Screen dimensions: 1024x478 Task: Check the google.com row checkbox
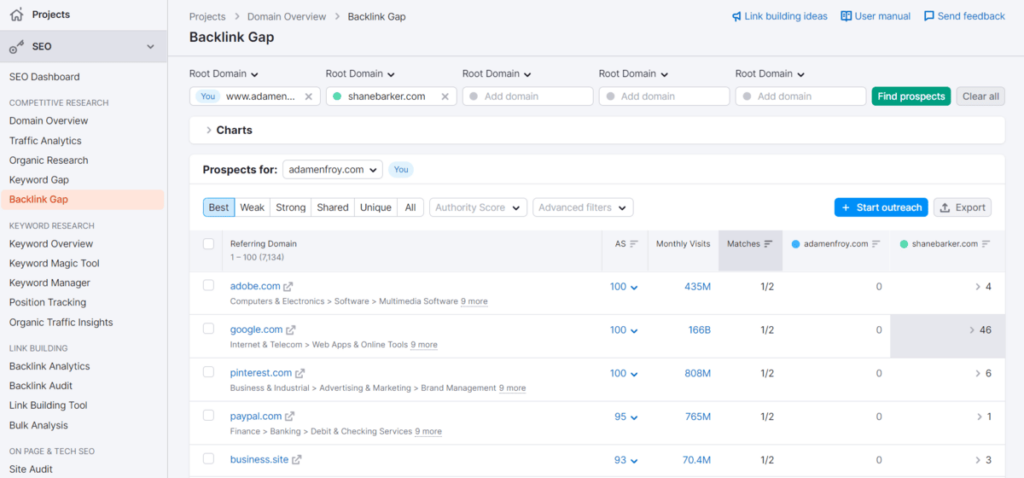click(208, 328)
